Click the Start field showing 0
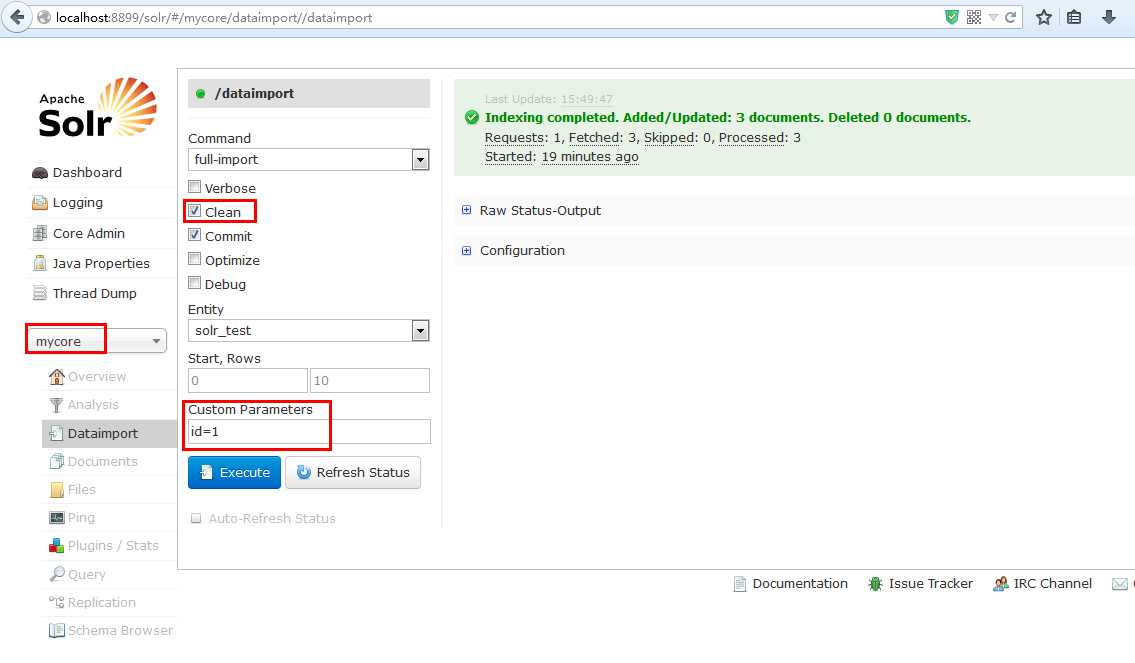1135x663 pixels. point(248,380)
